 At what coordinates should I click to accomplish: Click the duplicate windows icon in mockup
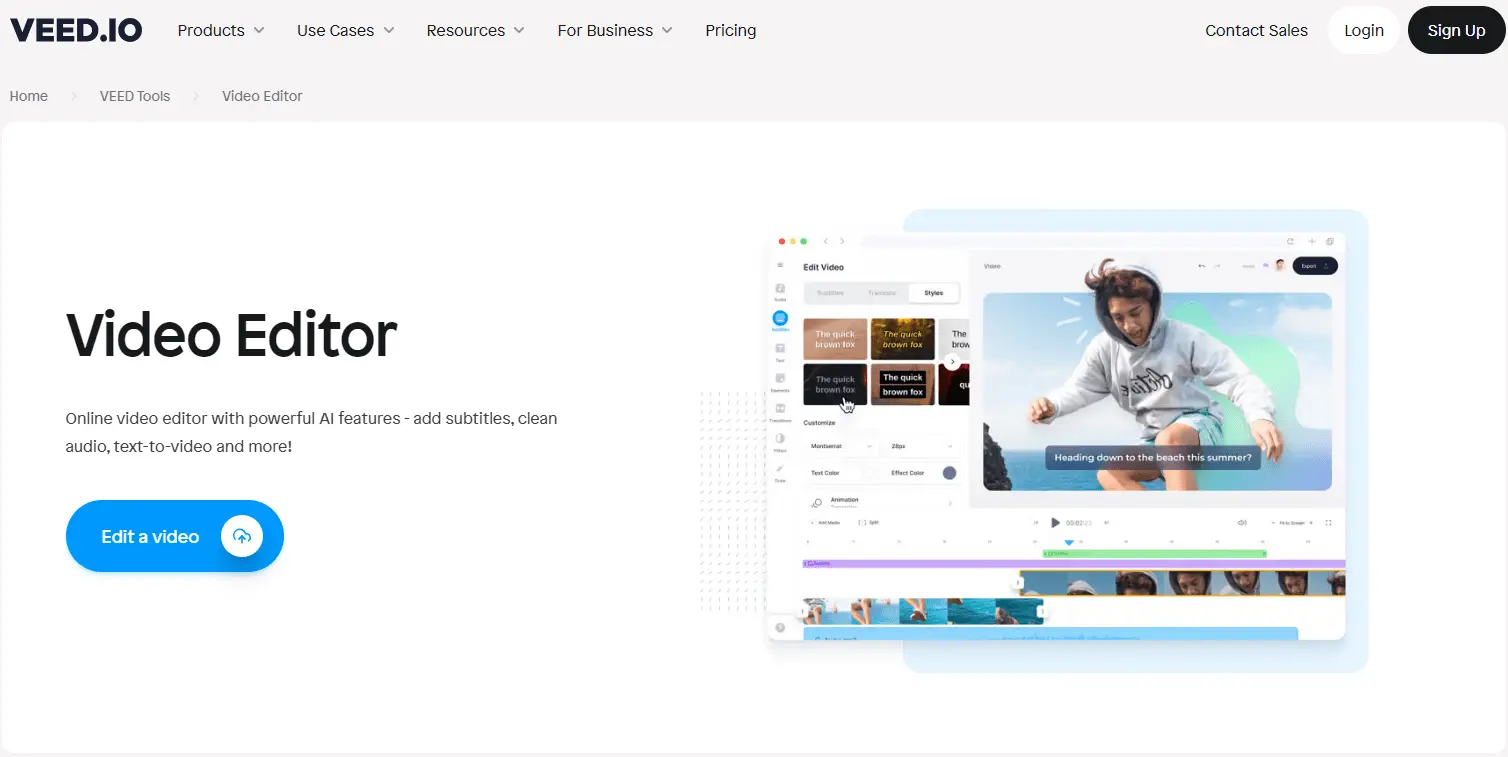click(1330, 241)
